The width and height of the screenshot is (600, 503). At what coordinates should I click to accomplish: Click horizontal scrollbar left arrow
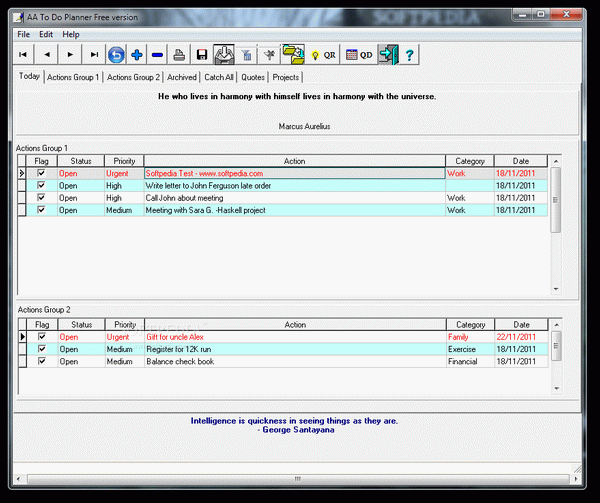(x=18, y=479)
